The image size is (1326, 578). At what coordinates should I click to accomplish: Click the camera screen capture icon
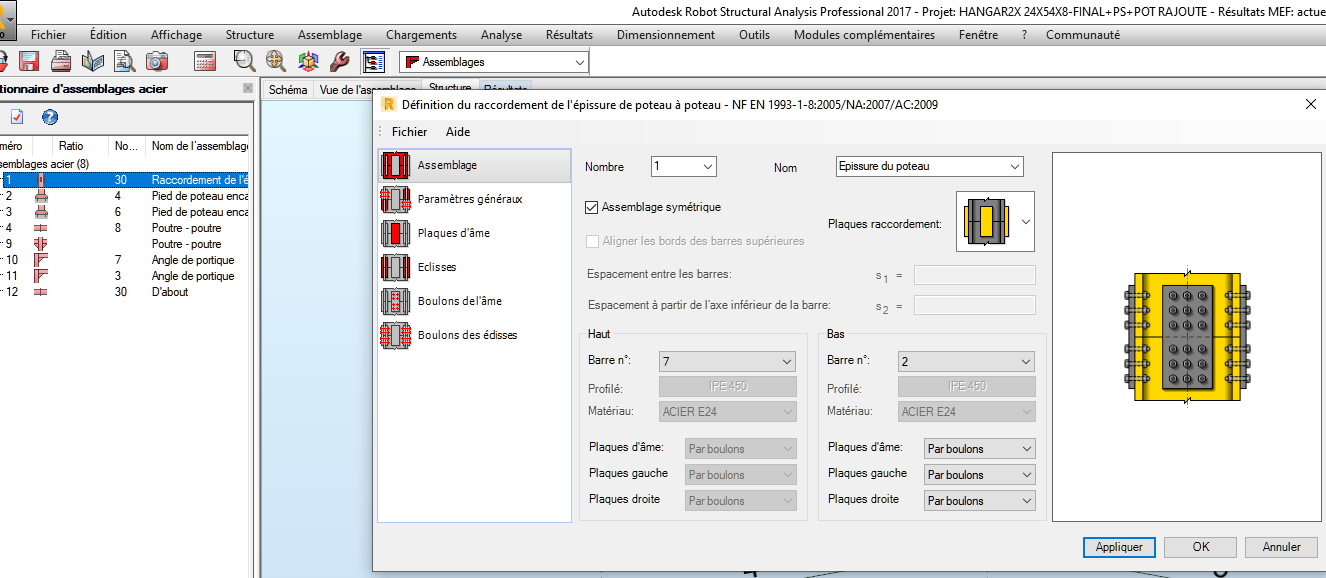click(157, 61)
